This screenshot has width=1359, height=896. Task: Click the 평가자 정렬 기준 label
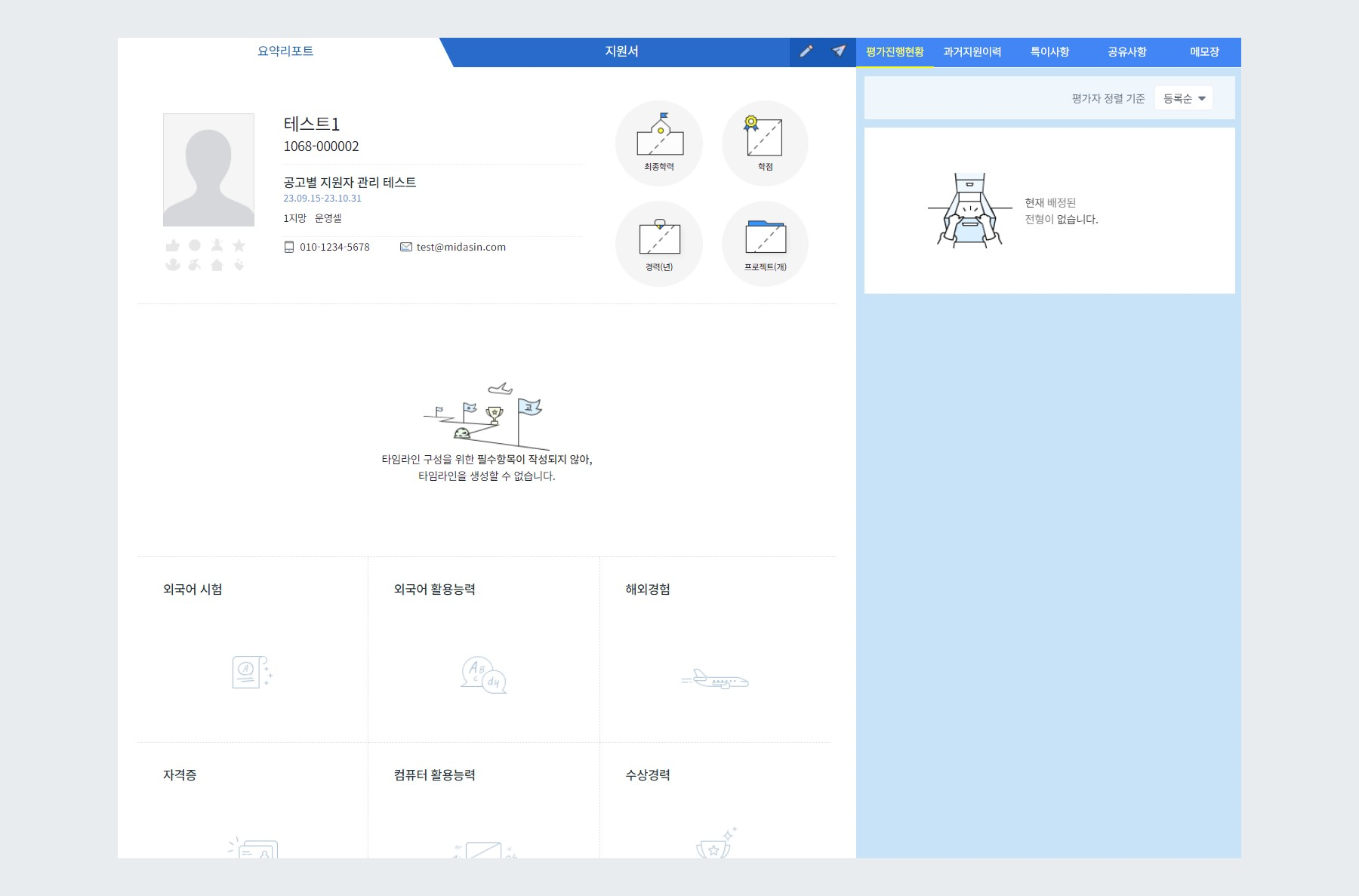pos(1108,99)
